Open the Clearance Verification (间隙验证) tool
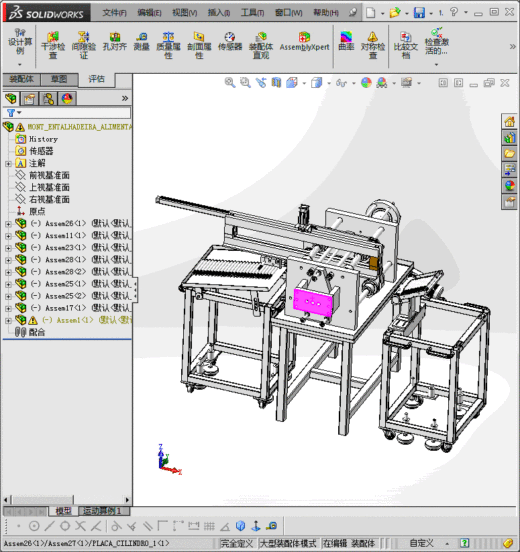The image size is (520, 552). click(84, 45)
